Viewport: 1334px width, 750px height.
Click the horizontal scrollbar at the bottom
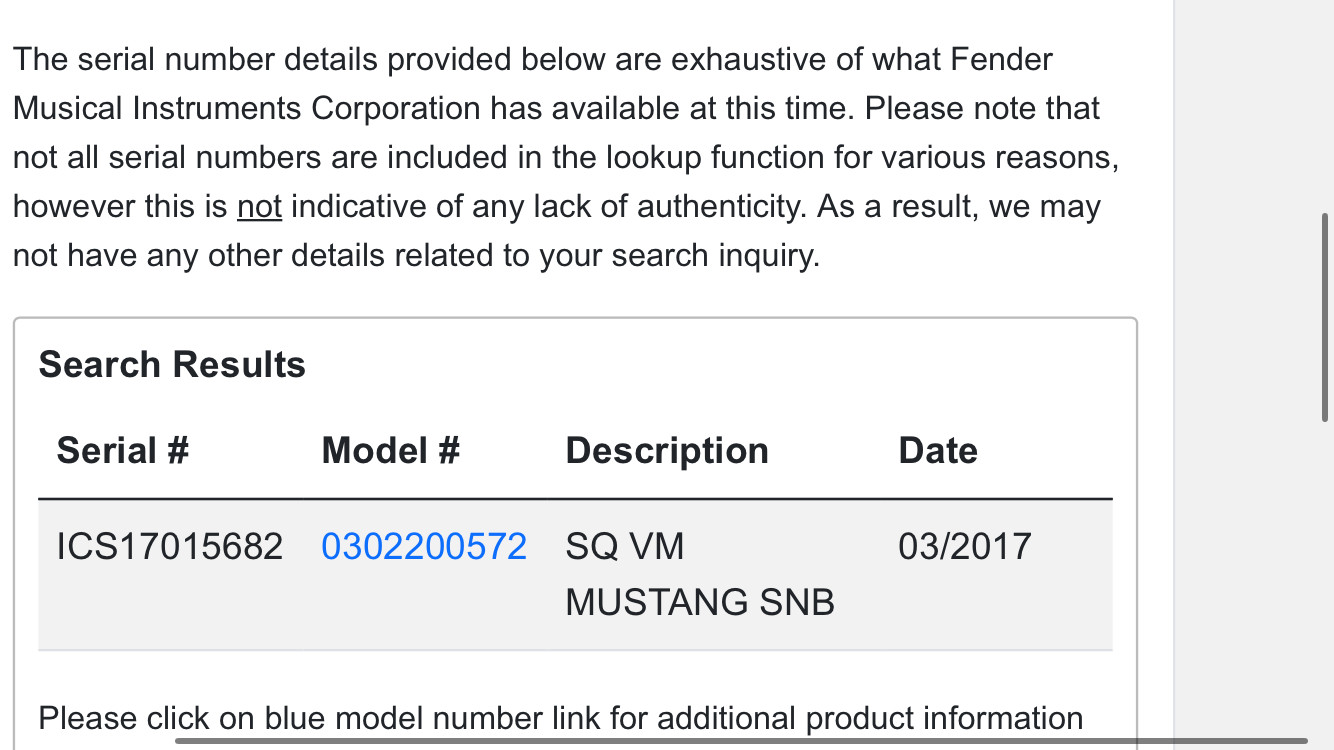point(740,741)
